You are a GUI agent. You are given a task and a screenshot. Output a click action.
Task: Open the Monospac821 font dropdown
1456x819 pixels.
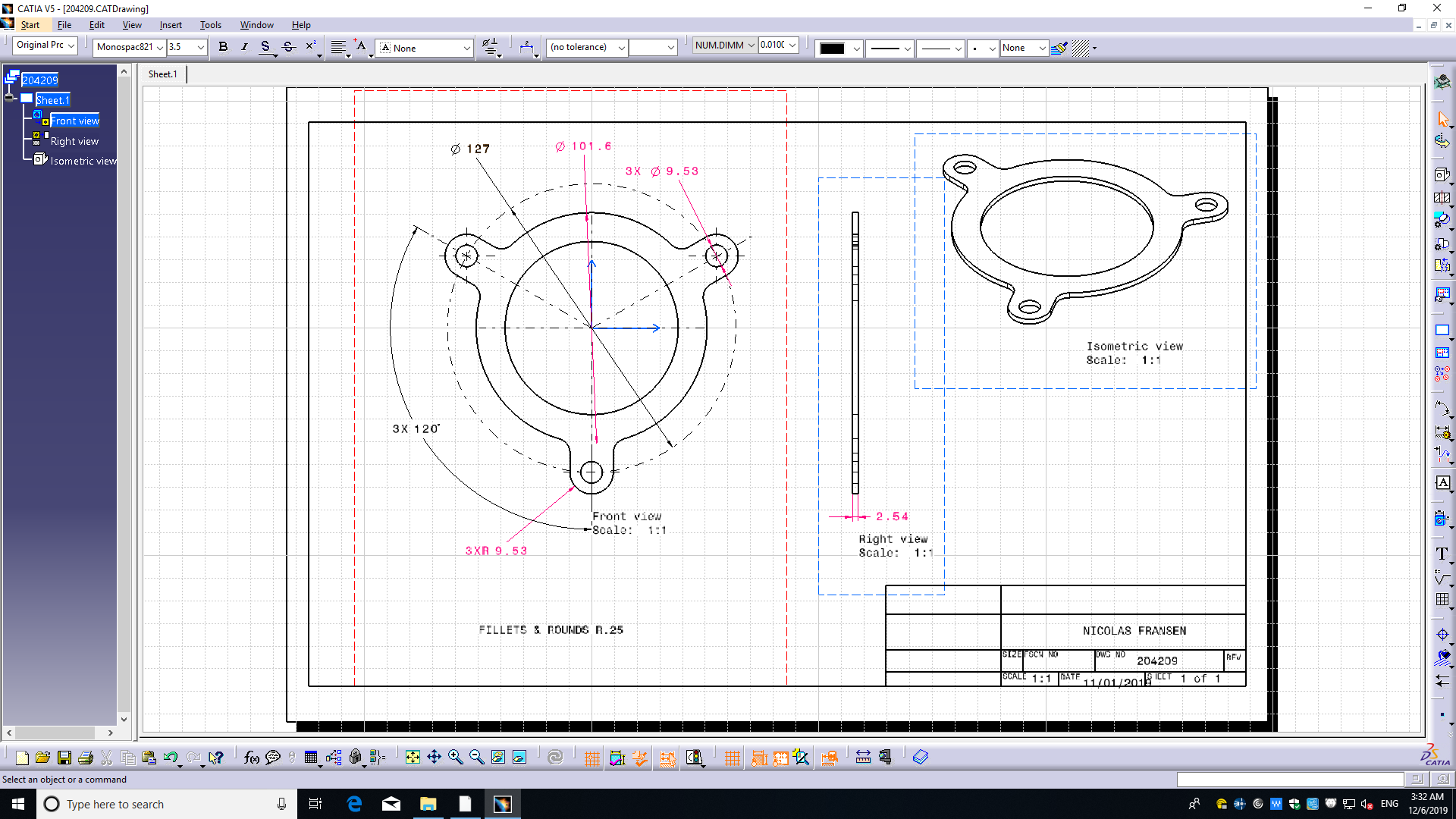pos(160,47)
